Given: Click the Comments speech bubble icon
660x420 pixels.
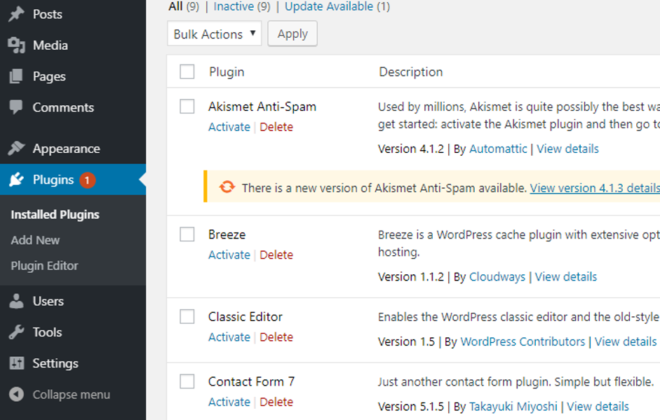Looking at the screenshot, I should pos(16,107).
